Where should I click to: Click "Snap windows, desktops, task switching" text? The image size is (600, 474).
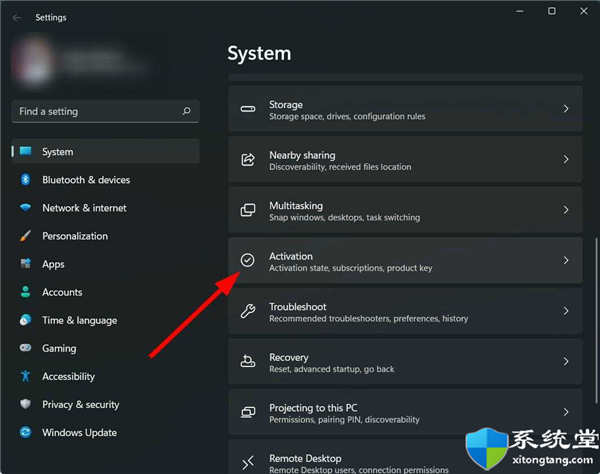tap(344, 217)
